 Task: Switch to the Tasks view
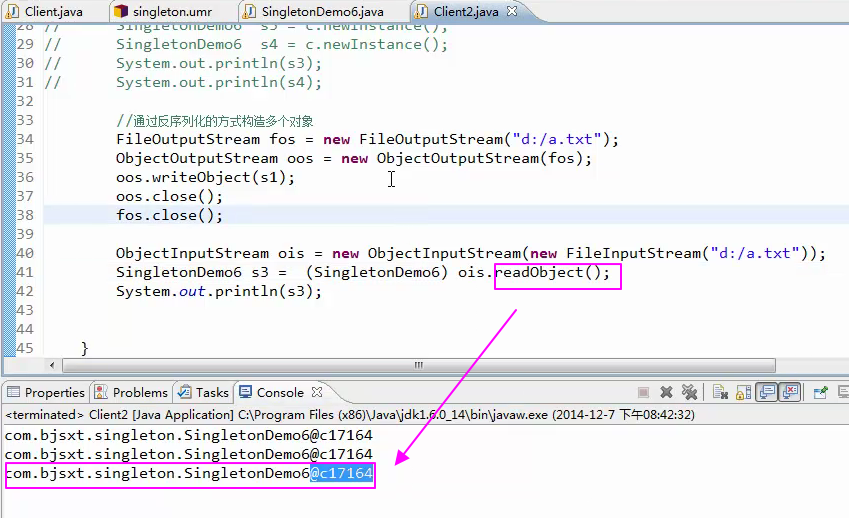204,392
